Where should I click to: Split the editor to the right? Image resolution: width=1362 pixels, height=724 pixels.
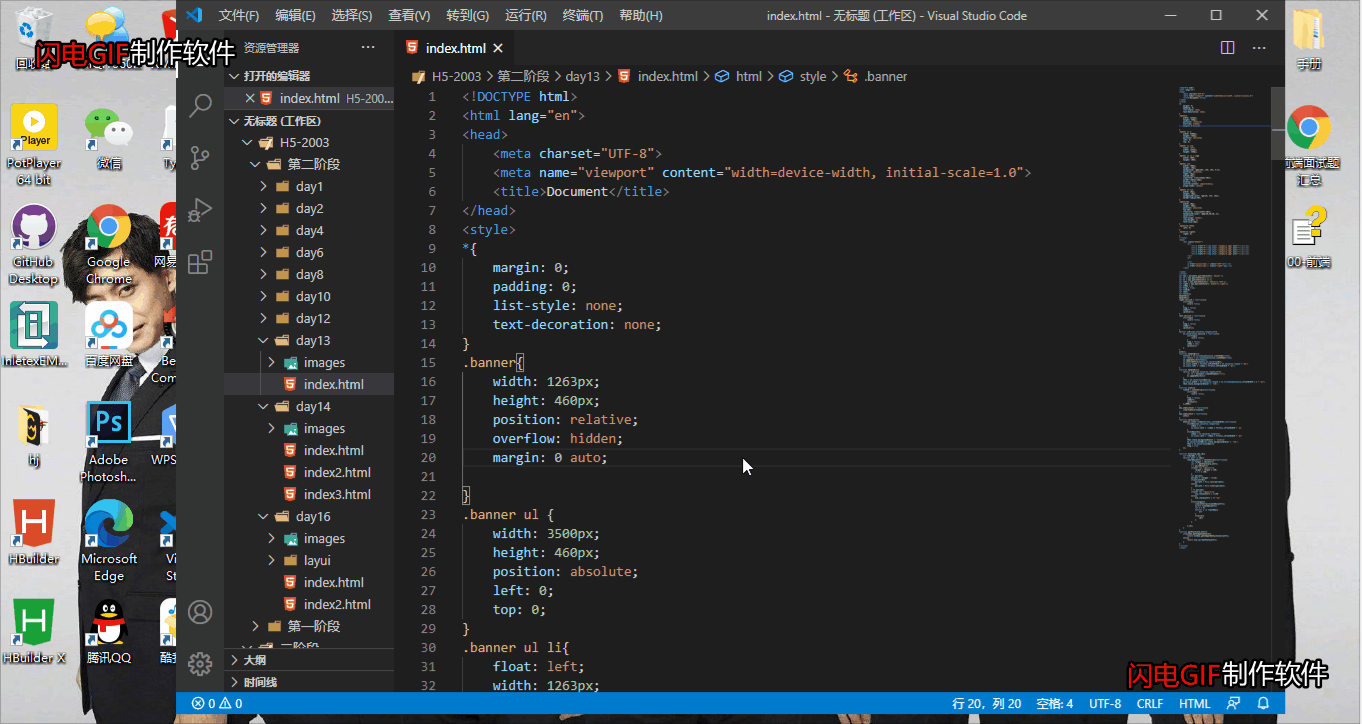click(1227, 48)
